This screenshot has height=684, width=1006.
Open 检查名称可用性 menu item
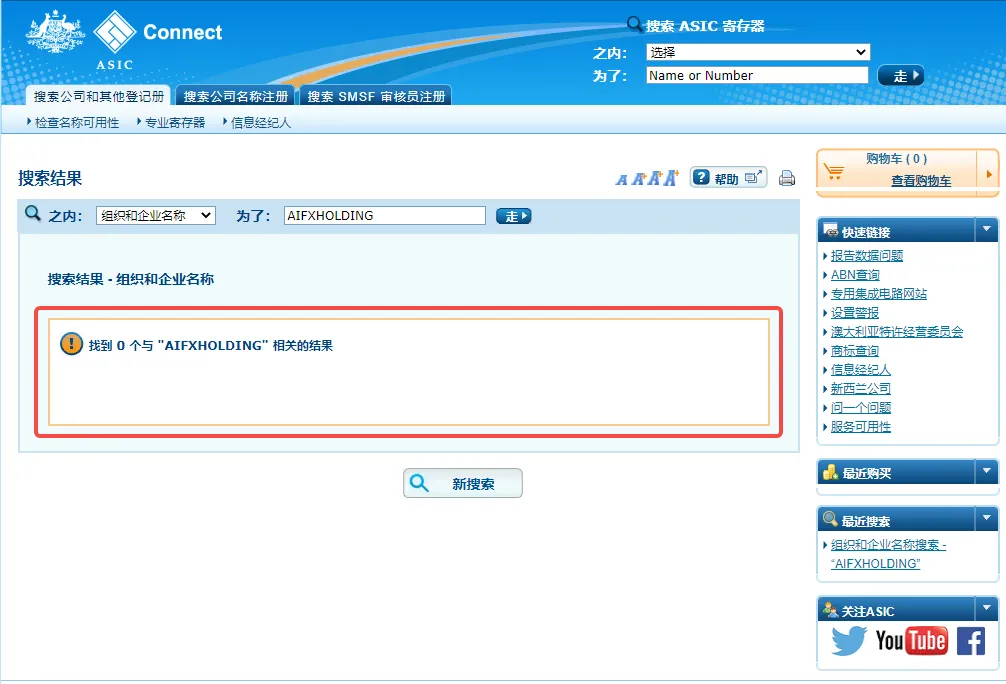point(77,123)
